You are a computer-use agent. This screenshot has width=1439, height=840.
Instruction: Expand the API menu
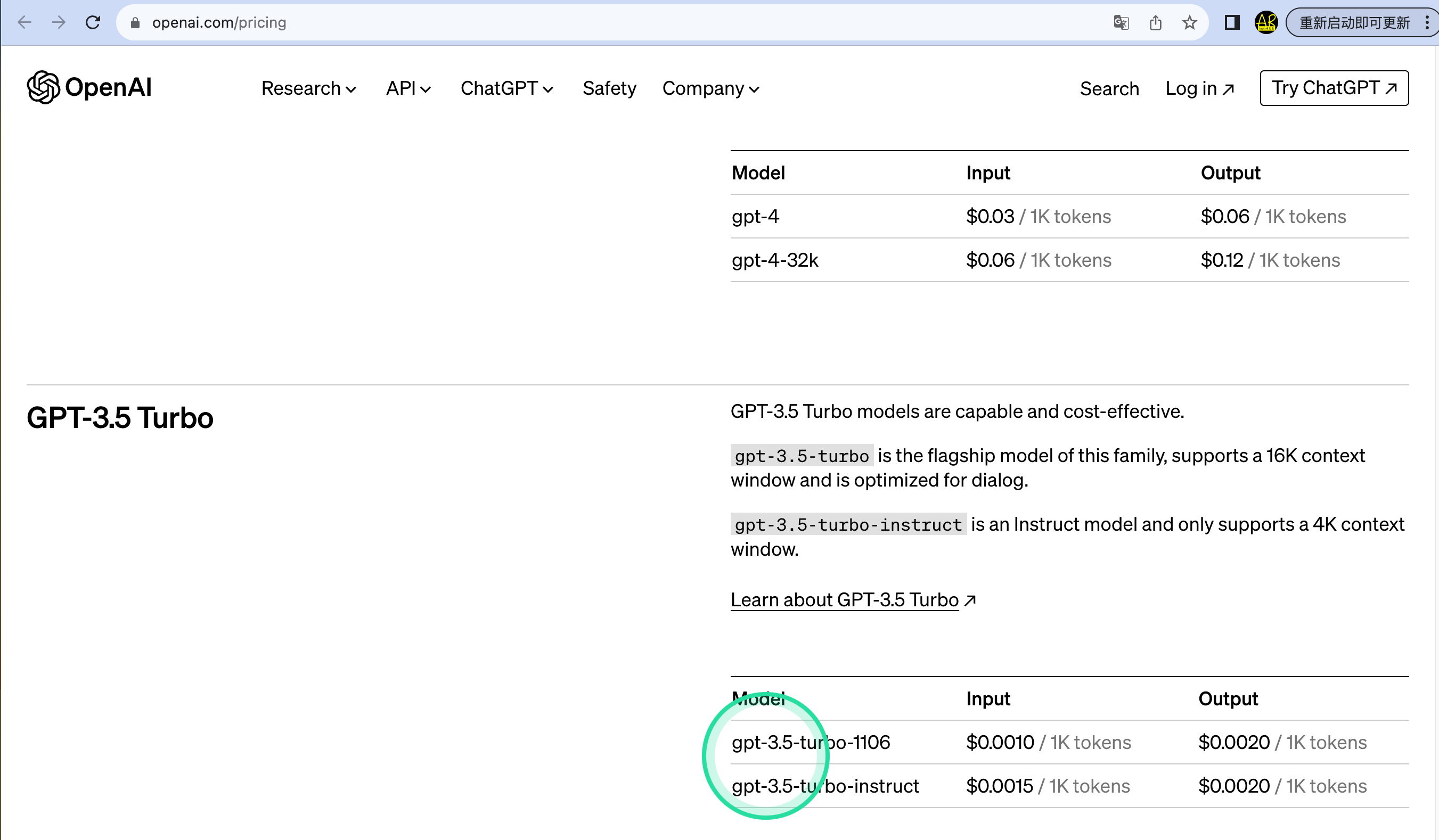pyautogui.click(x=408, y=88)
